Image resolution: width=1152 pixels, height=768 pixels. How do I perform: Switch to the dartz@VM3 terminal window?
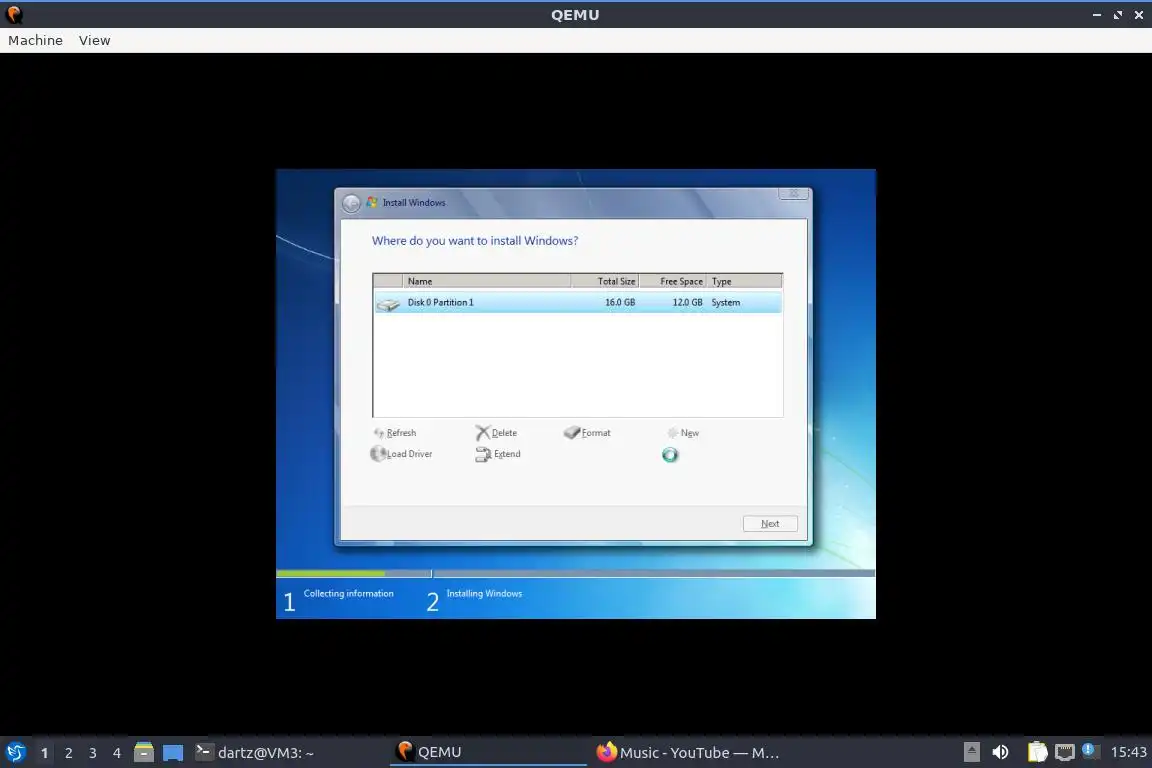(254, 753)
